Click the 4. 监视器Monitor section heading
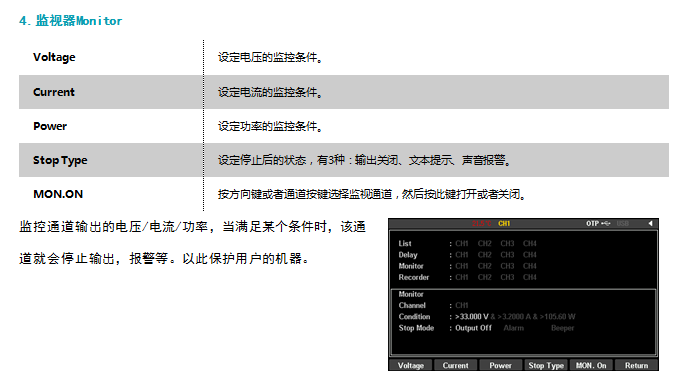Screen dimensions: 687x387 pyautogui.click(x=71, y=21)
